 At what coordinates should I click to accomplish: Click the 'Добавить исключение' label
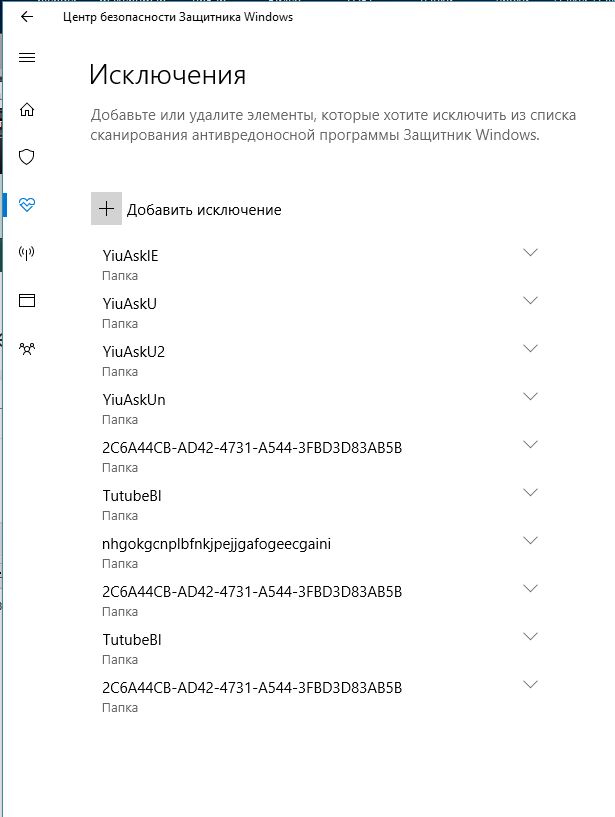click(x=203, y=210)
